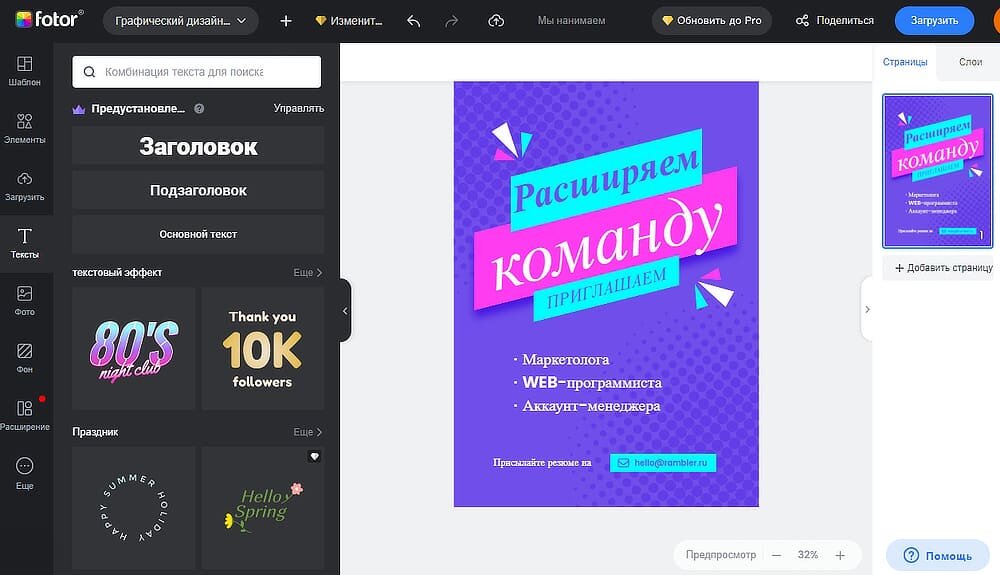Select the Присылайте резюме на text on canvas
The height and width of the screenshot is (575, 1000).
(542, 463)
